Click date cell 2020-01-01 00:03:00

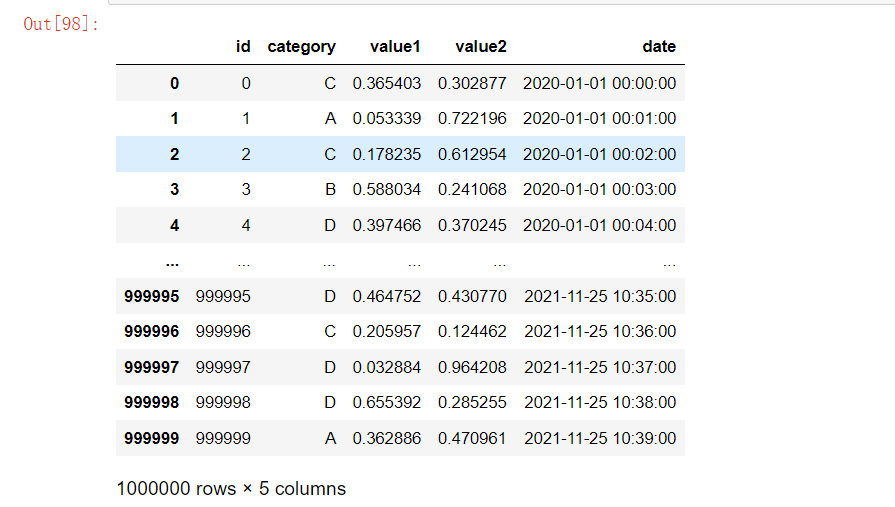tap(599, 189)
